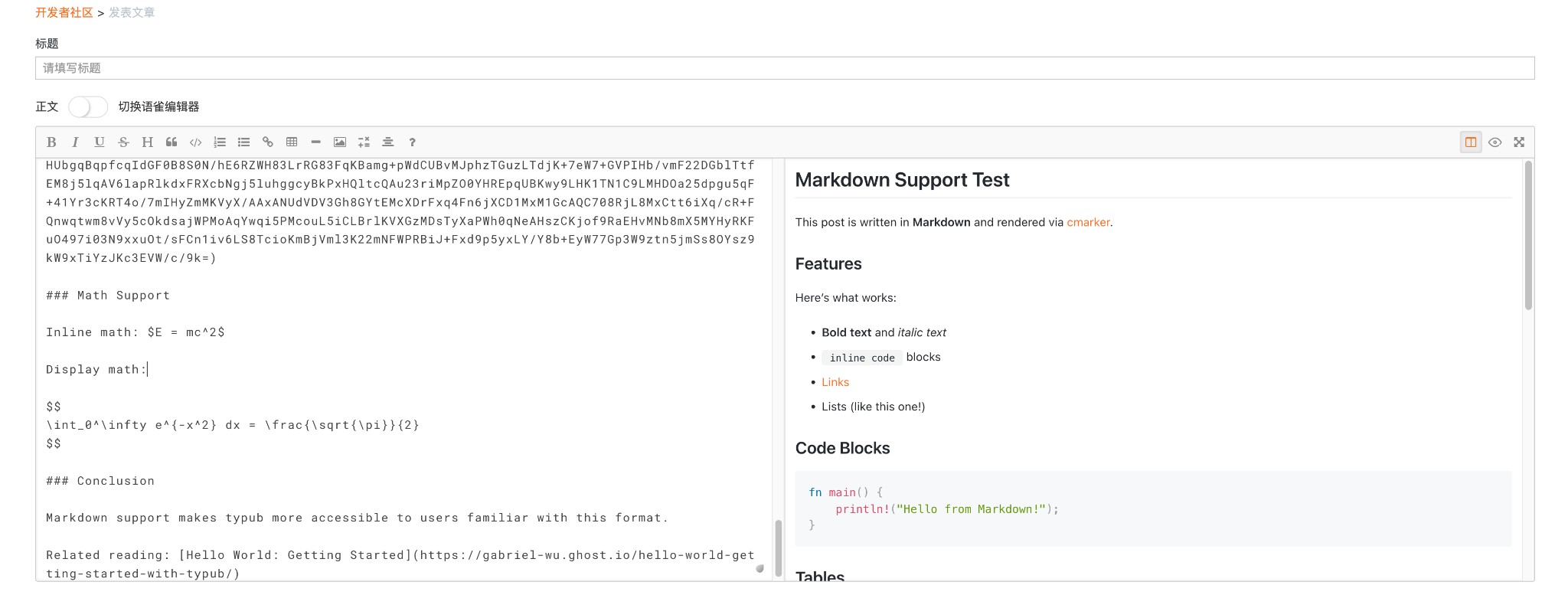Open the cmarker link in the preview

click(1088, 222)
